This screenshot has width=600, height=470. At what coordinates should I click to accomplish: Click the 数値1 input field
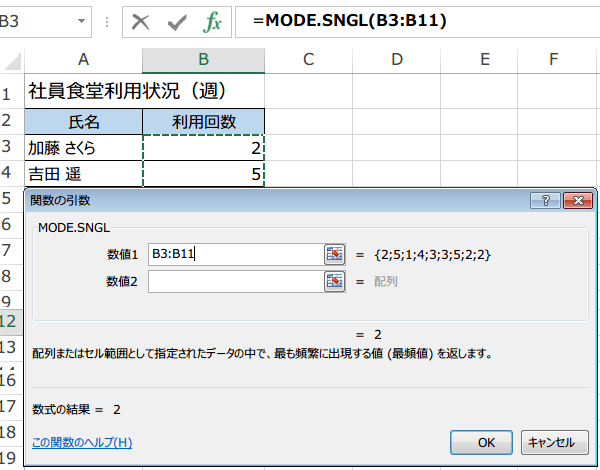(x=236, y=254)
